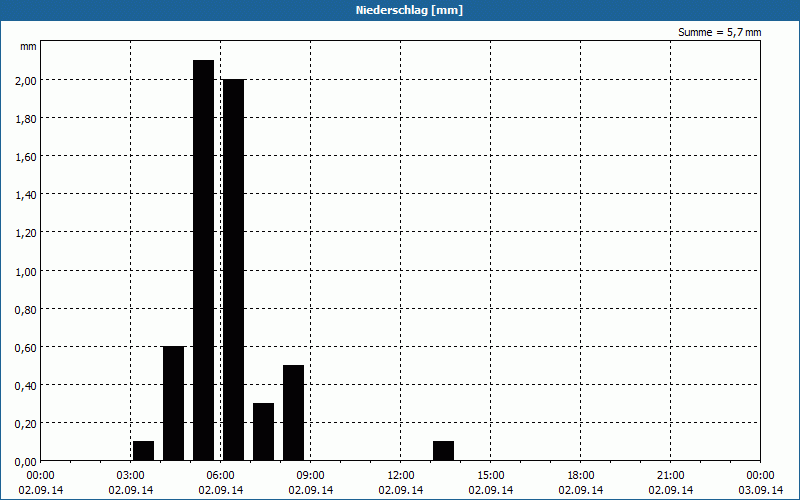
Task: Click the 2,00 mm bar after 06:00
Action: point(234,270)
